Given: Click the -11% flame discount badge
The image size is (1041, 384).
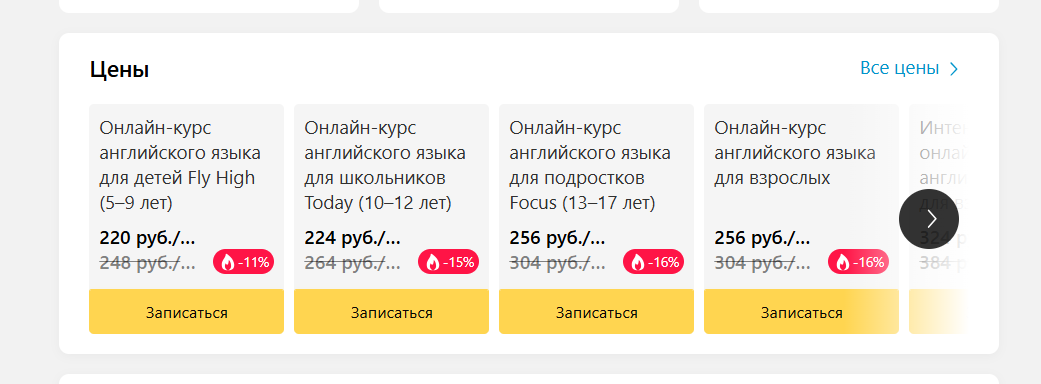Looking at the screenshot, I should tap(244, 262).
